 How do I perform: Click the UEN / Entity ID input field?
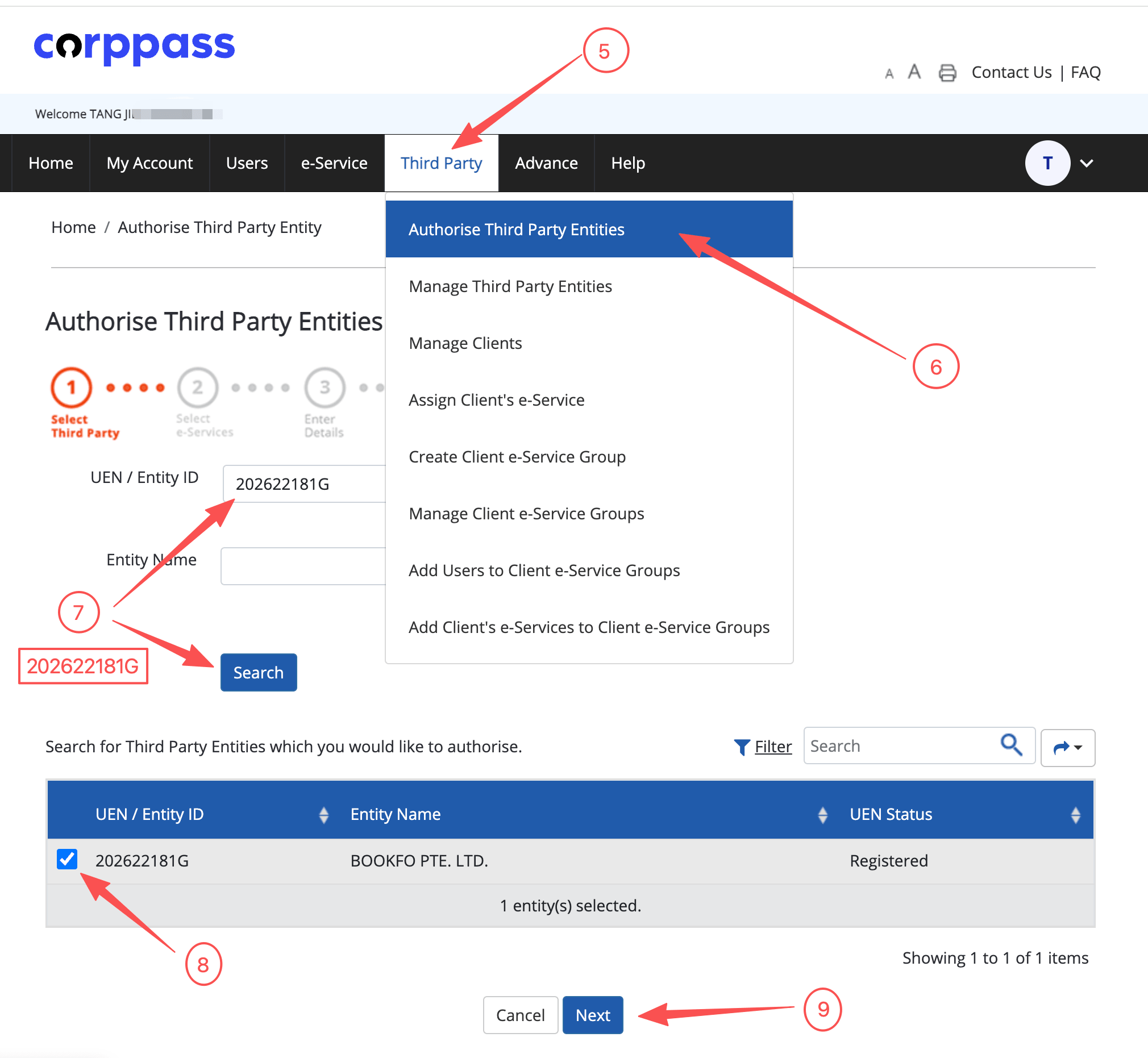[305, 484]
